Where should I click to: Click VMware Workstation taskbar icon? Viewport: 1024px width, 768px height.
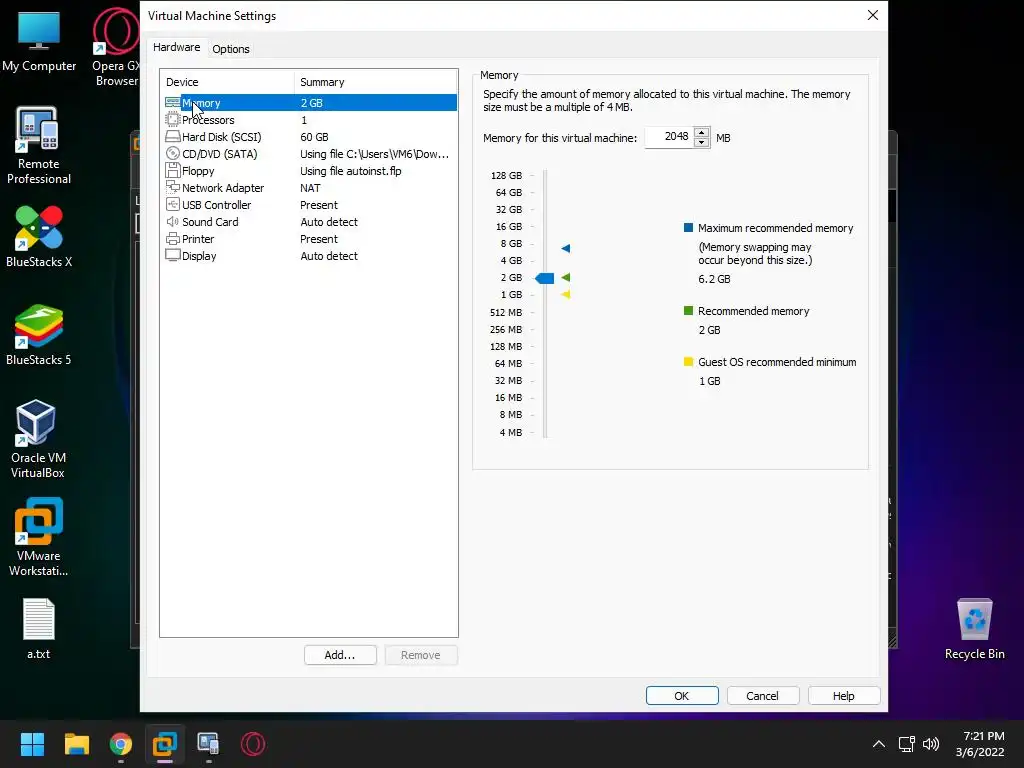coord(165,744)
